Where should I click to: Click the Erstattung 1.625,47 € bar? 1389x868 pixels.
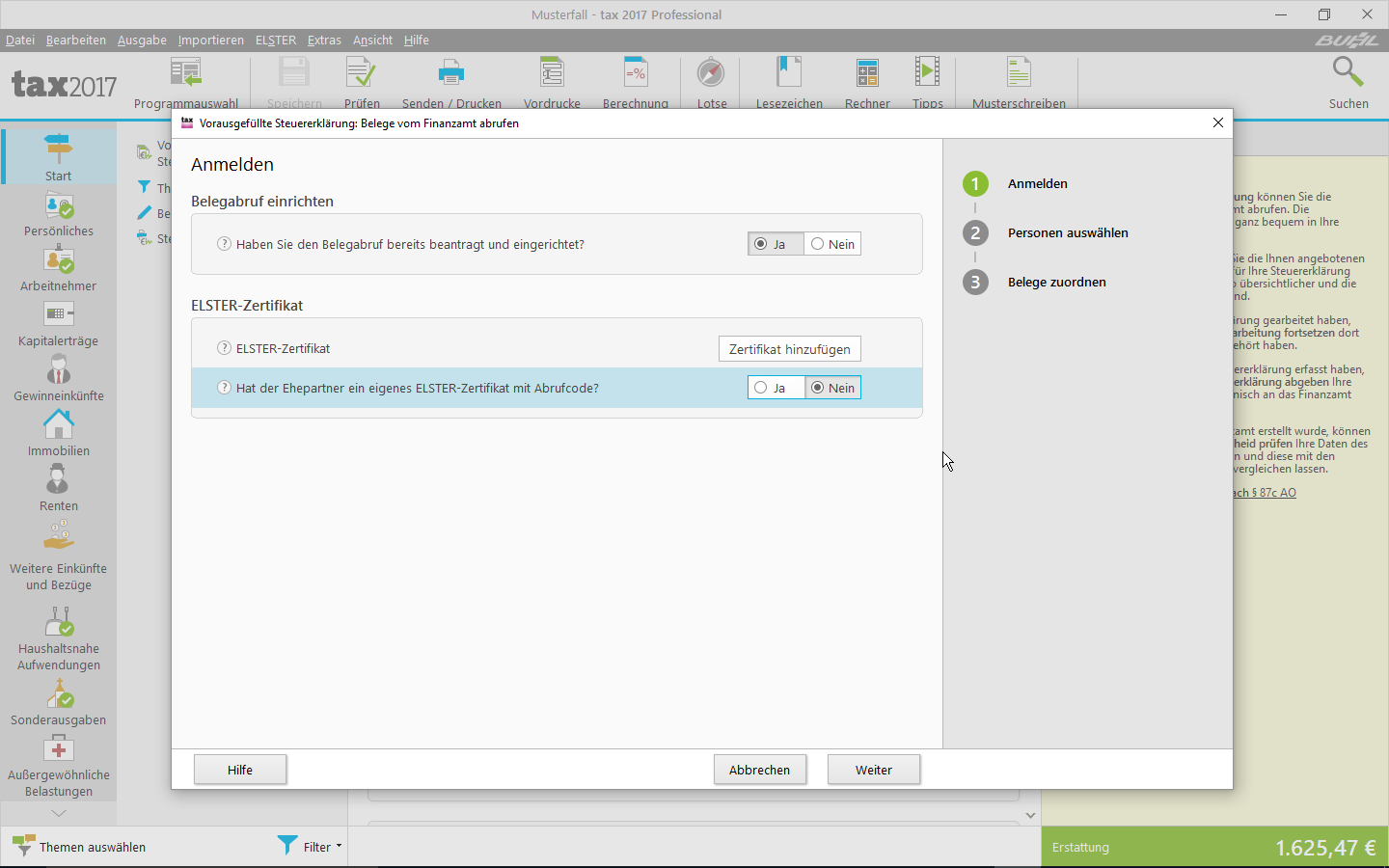point(1215,847)
